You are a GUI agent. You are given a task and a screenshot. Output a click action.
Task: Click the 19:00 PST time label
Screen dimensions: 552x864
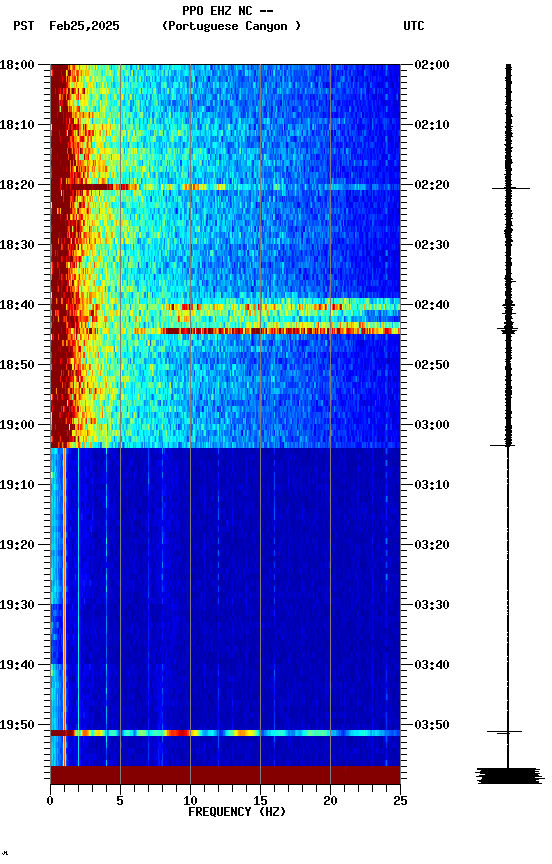[17, 425]
